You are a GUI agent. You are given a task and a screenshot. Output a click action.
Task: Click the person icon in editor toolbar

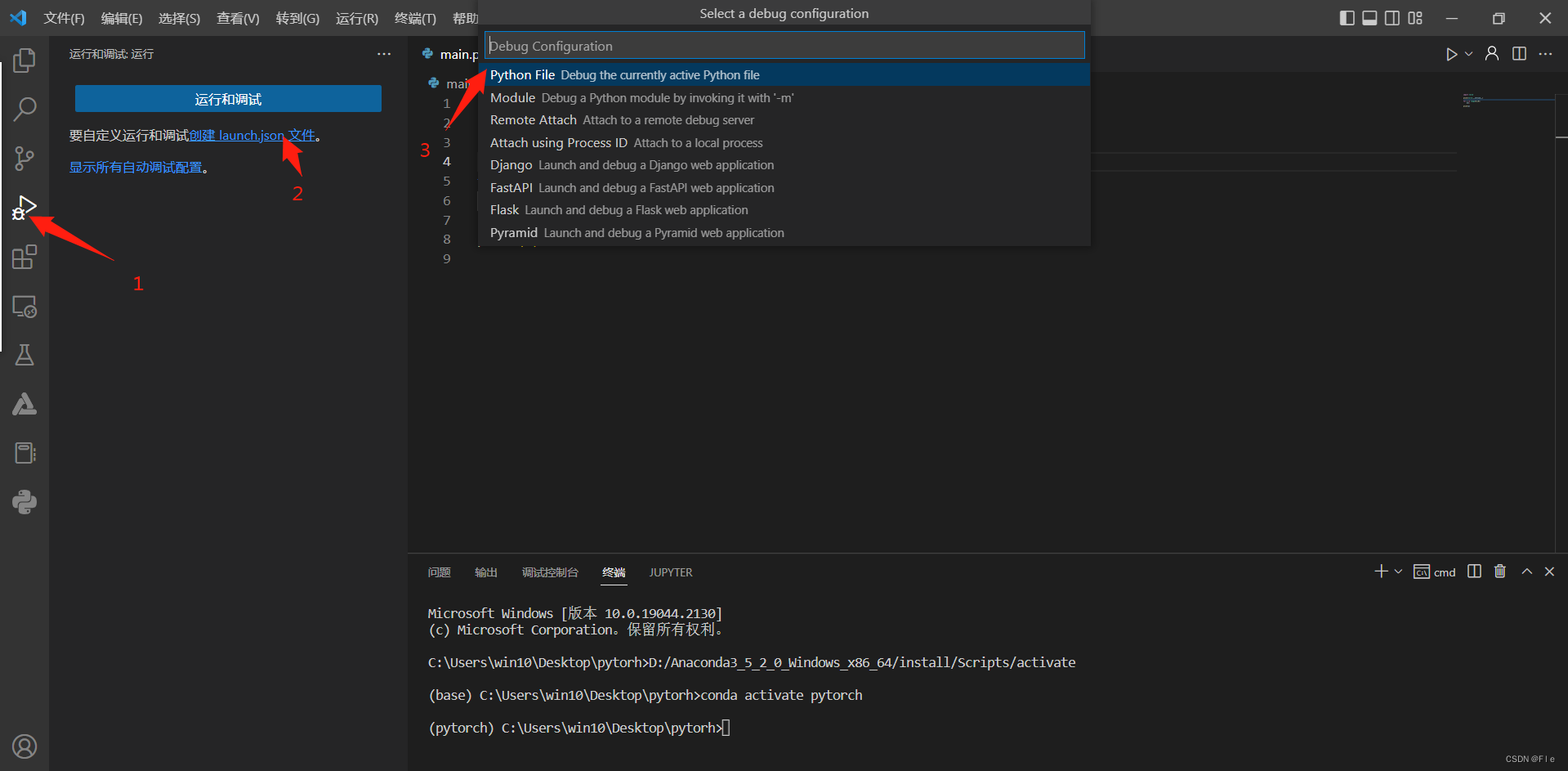coord(1492,54)
